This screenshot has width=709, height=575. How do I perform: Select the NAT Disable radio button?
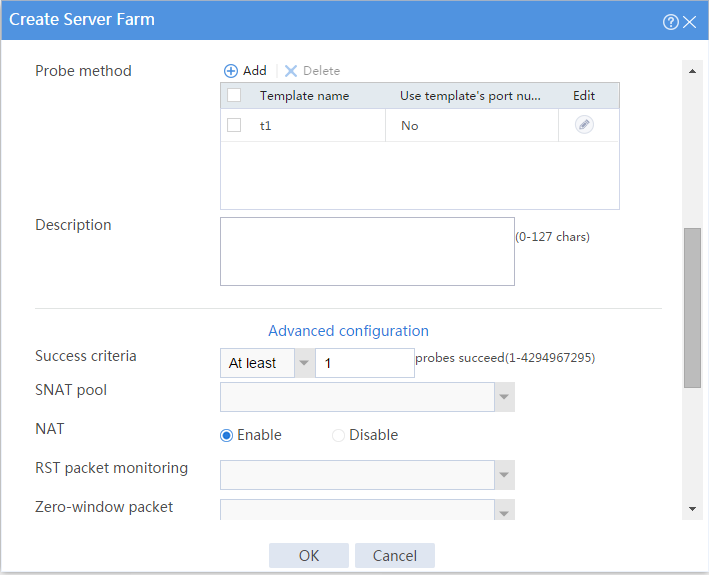click(338, 435)
